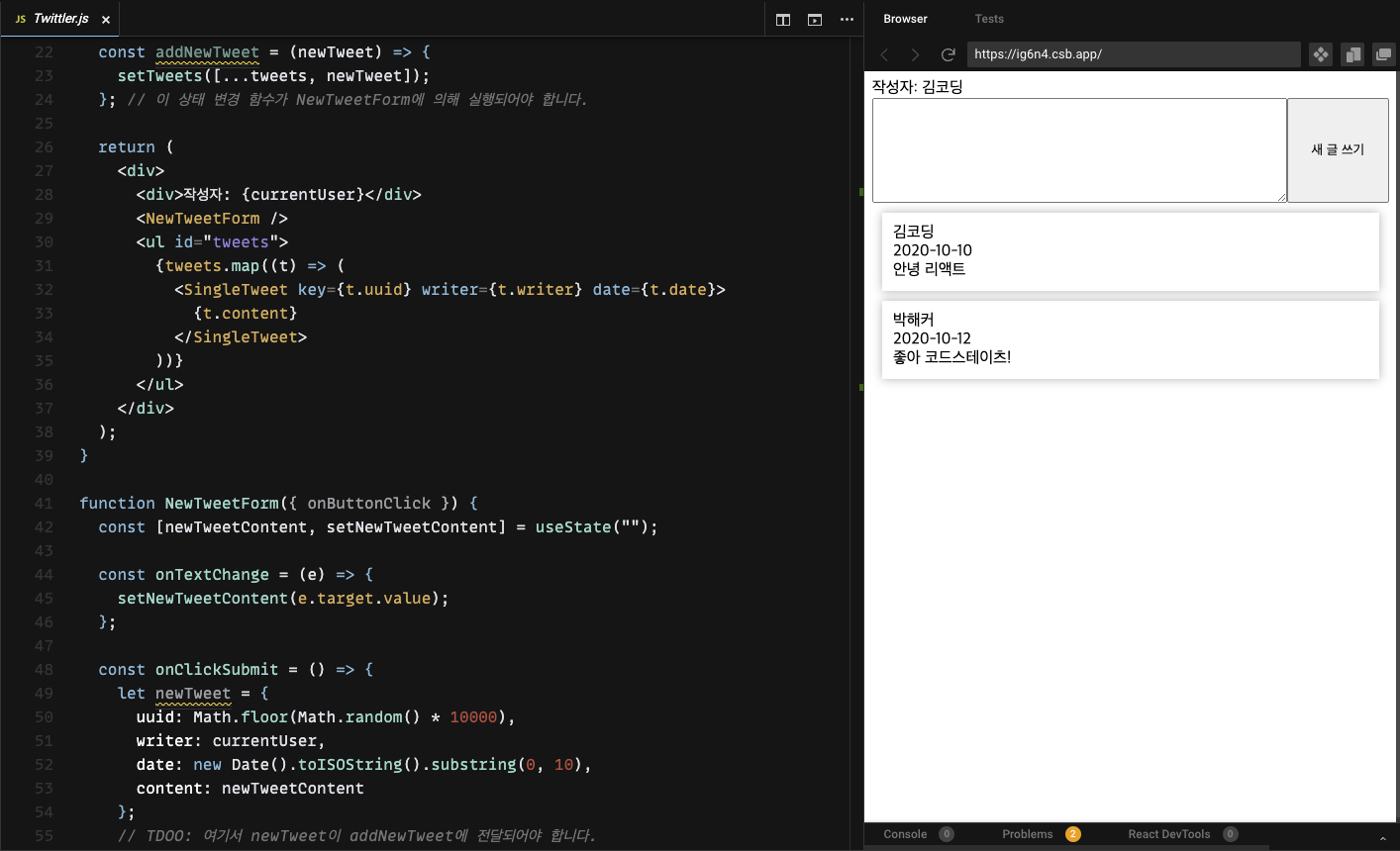Open preview in new window
This screenshot has height=851, width=1400.
coord(1383,54)
